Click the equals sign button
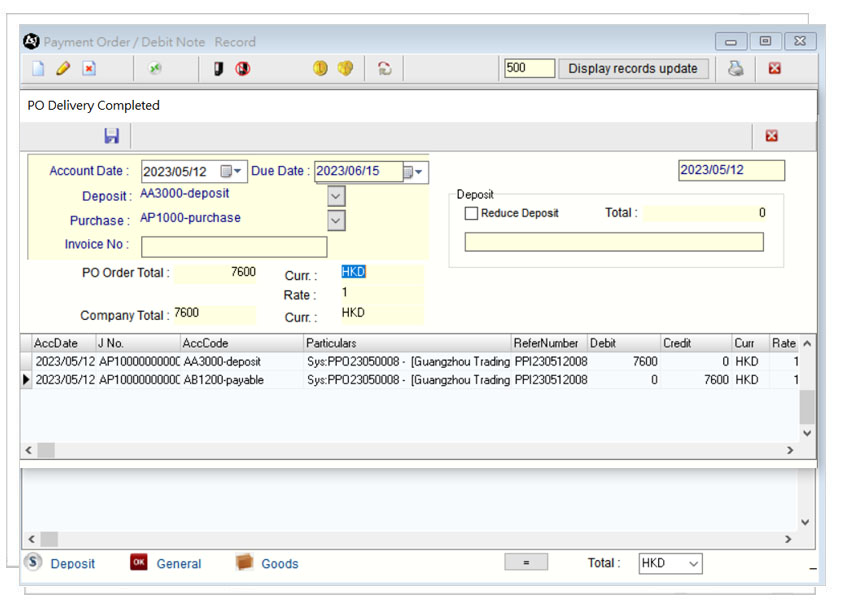 coord(526,562)
